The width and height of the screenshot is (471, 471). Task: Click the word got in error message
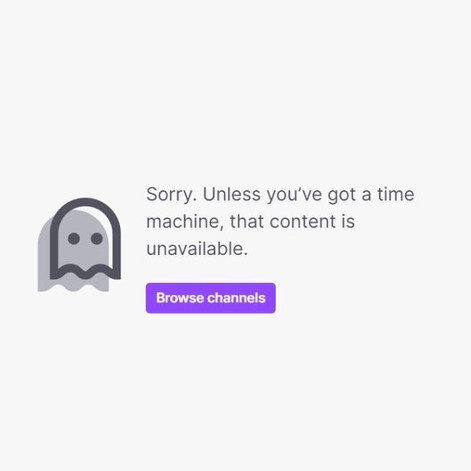[342, 195]
